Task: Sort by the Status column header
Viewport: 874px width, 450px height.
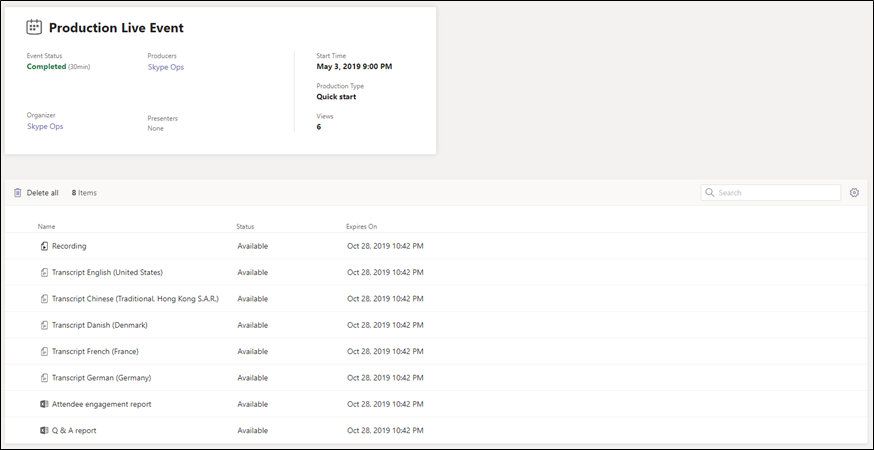Action: tap(245, 226)
